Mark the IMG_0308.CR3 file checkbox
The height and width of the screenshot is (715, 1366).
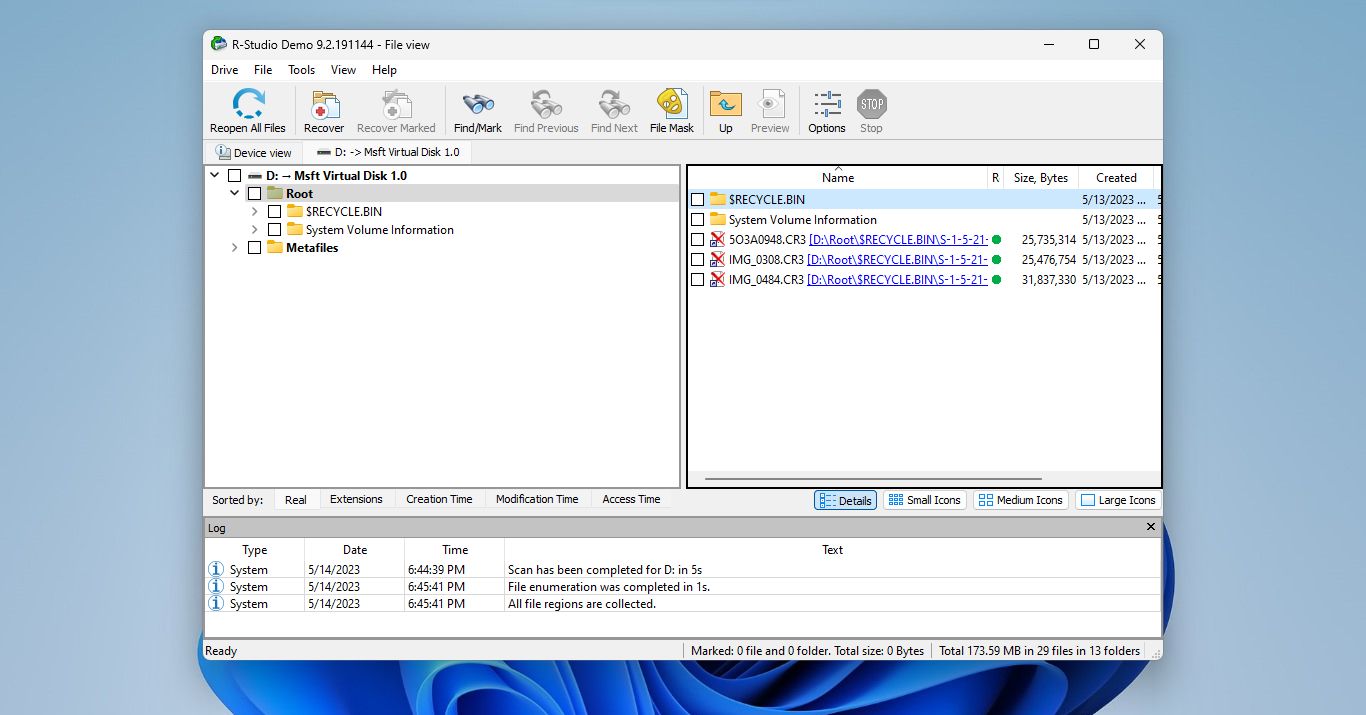point(697,260)
